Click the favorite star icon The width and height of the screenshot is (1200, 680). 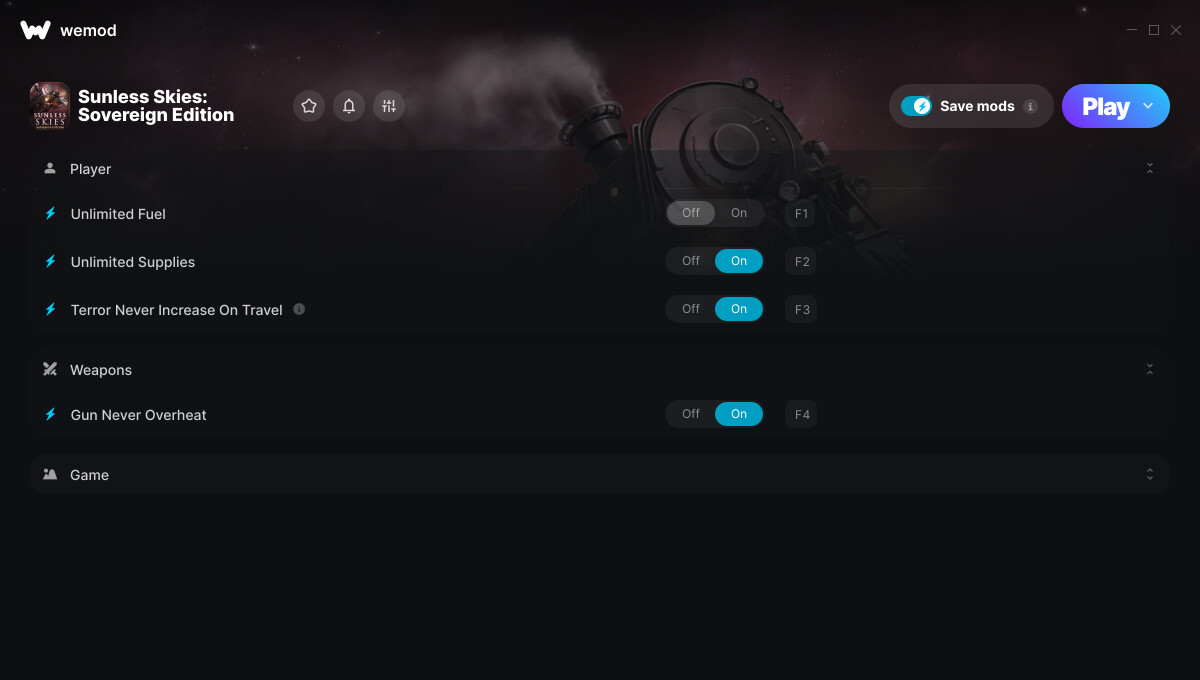click(309, 106)
